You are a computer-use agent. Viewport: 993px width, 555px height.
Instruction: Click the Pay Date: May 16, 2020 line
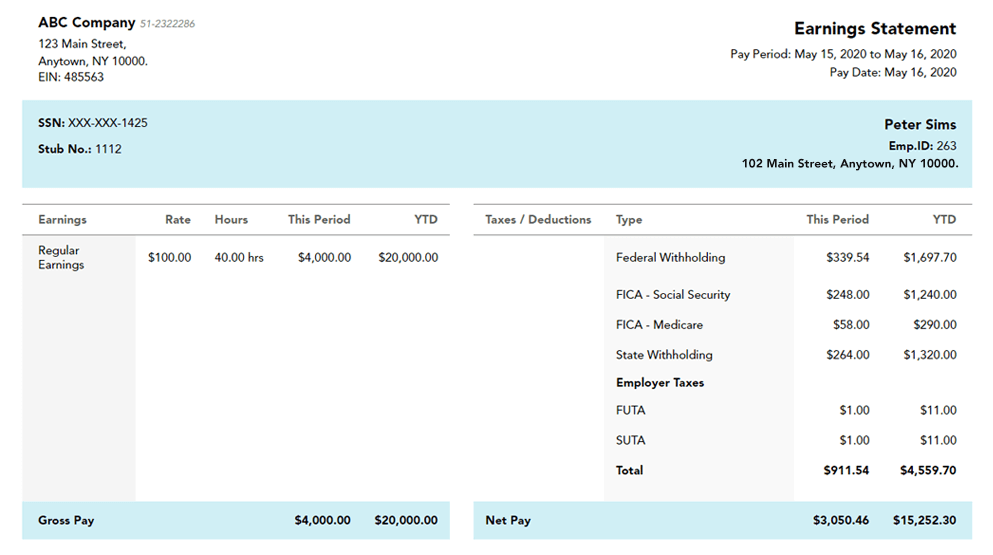[893, 72]
